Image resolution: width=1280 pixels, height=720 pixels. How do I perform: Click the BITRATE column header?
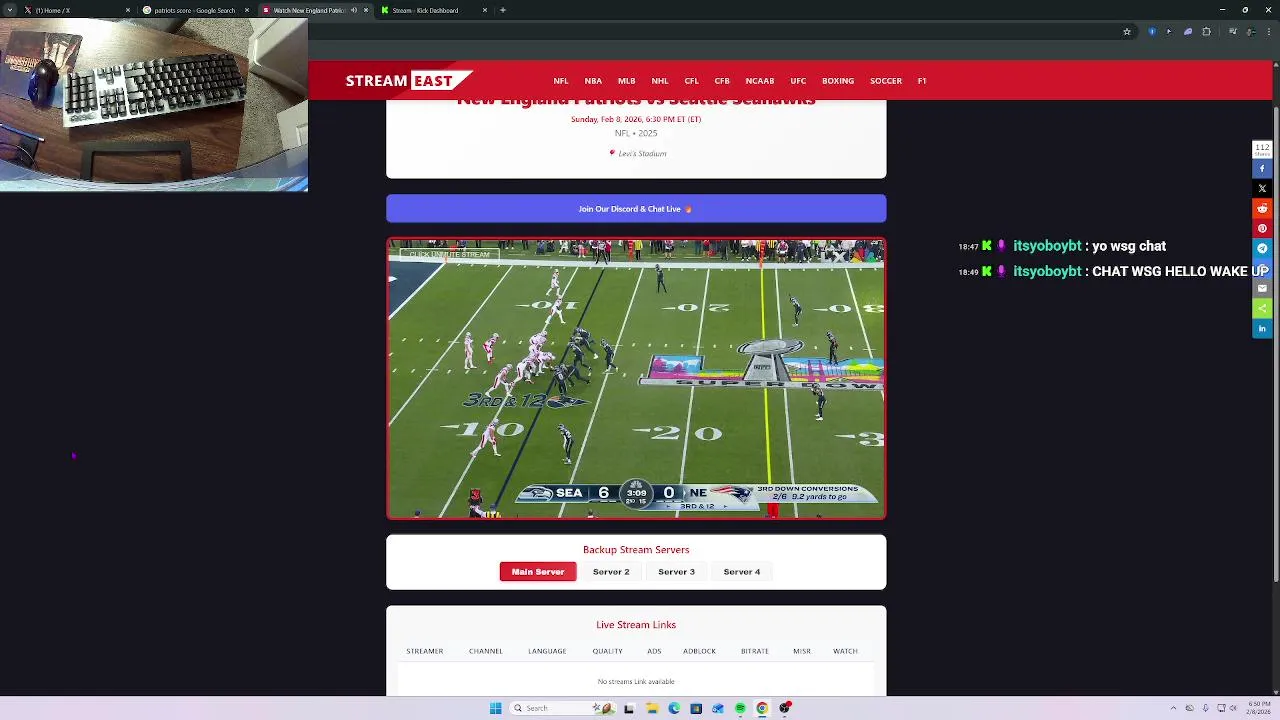[755, 651]
